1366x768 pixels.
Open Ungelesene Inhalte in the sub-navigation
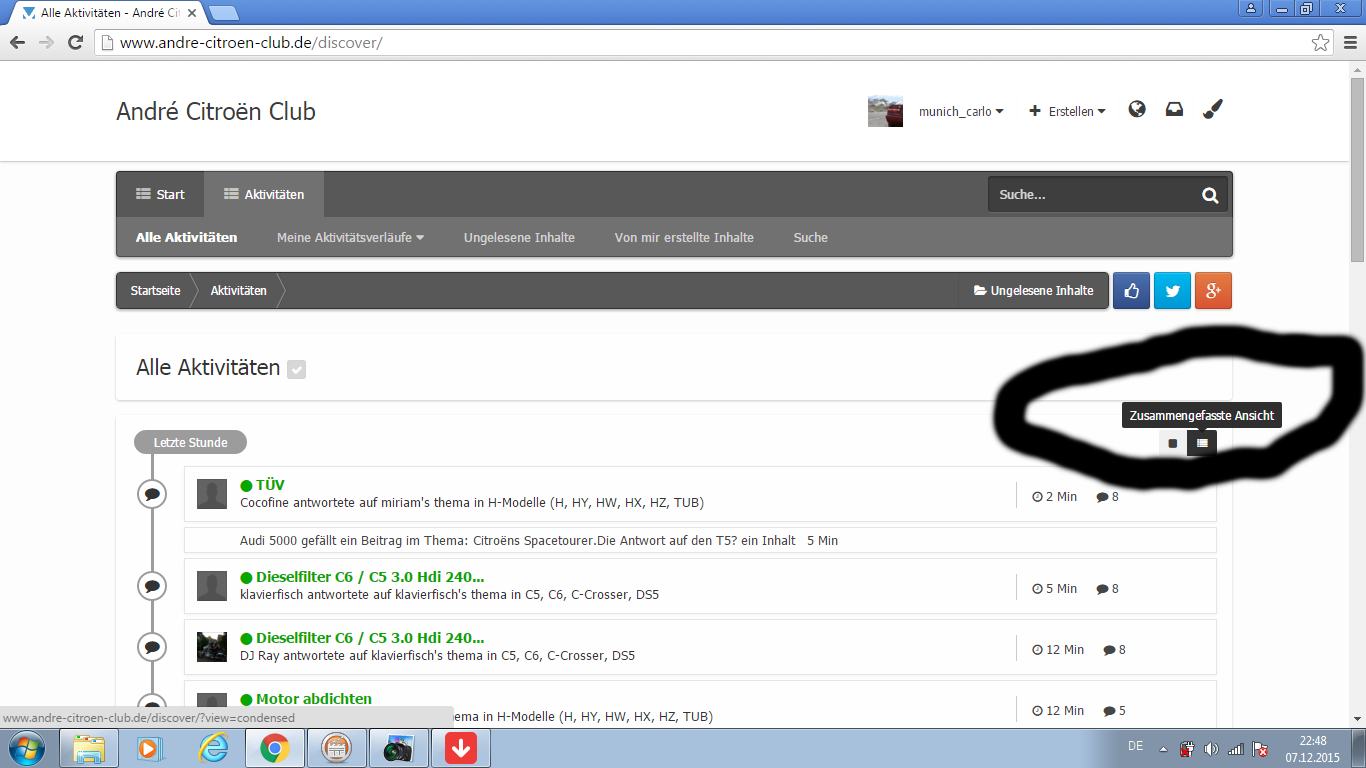(519, 238)
